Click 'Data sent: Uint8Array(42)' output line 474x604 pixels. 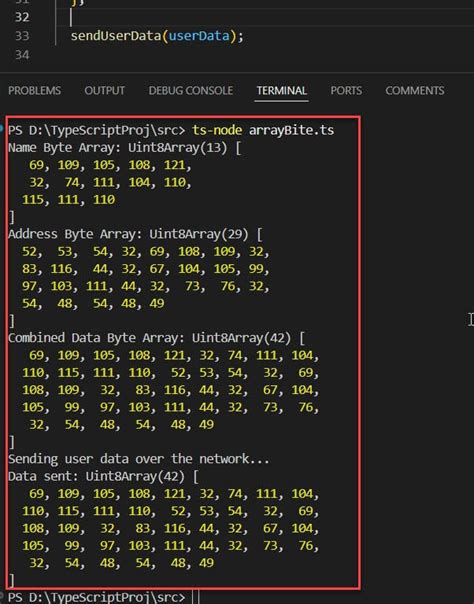point(103,476)
